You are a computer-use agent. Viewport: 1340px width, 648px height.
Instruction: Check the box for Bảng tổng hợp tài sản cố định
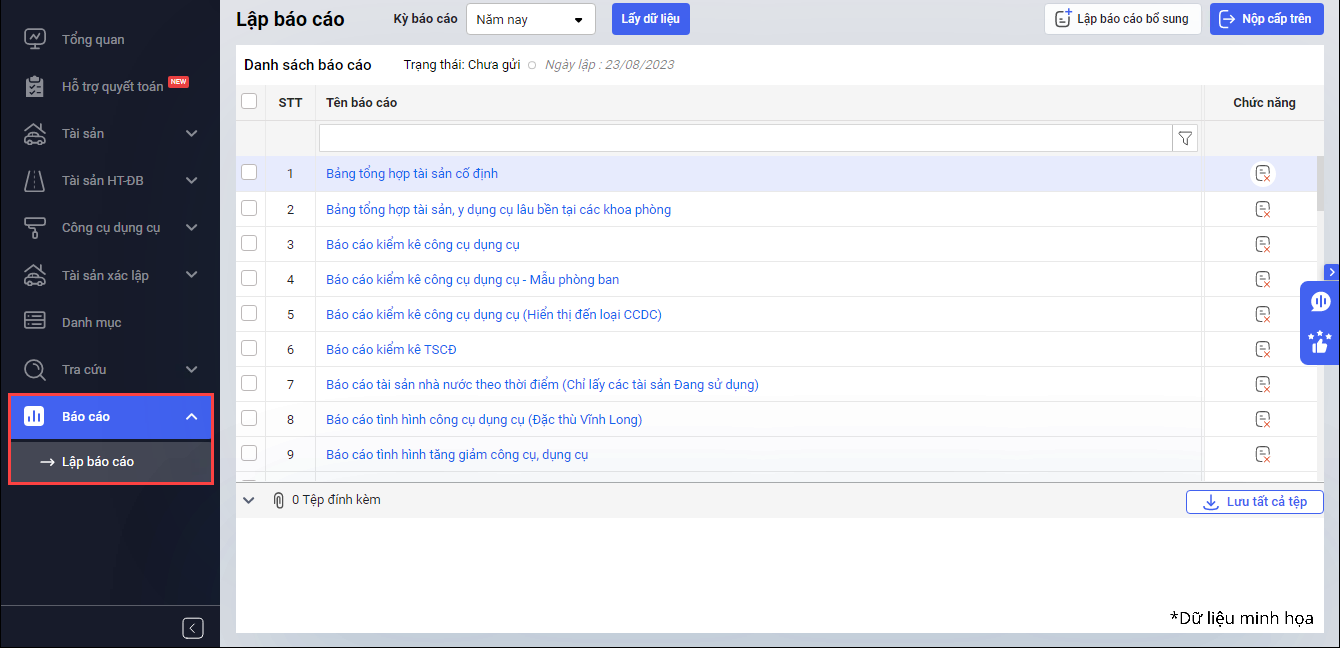[249, 173]
